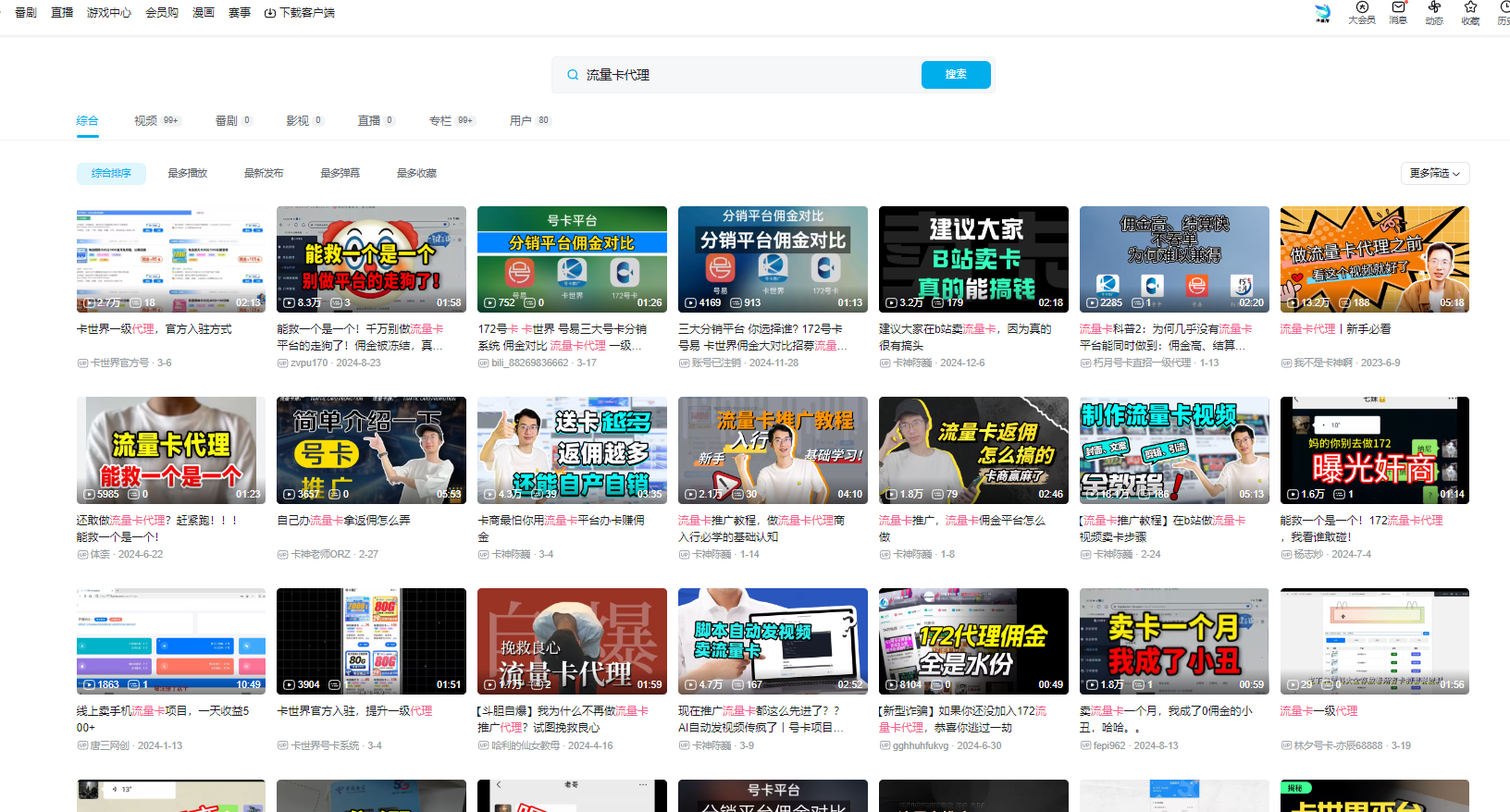Open 漫画 in top navigation
Screen dimensions: 1510x812
[204, 13]
